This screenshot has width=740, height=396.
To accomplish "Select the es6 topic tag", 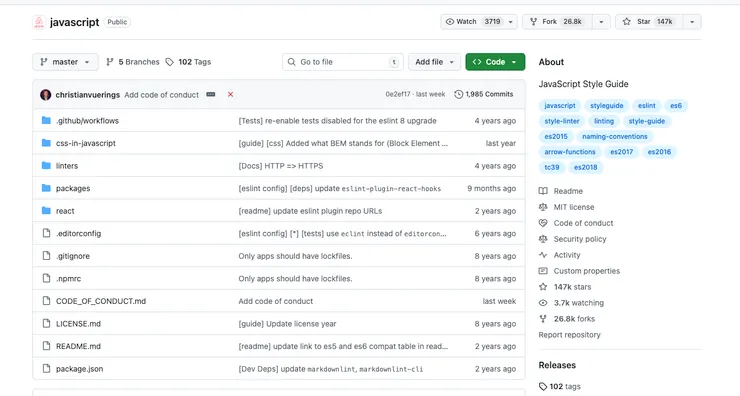I will (676, 106).
